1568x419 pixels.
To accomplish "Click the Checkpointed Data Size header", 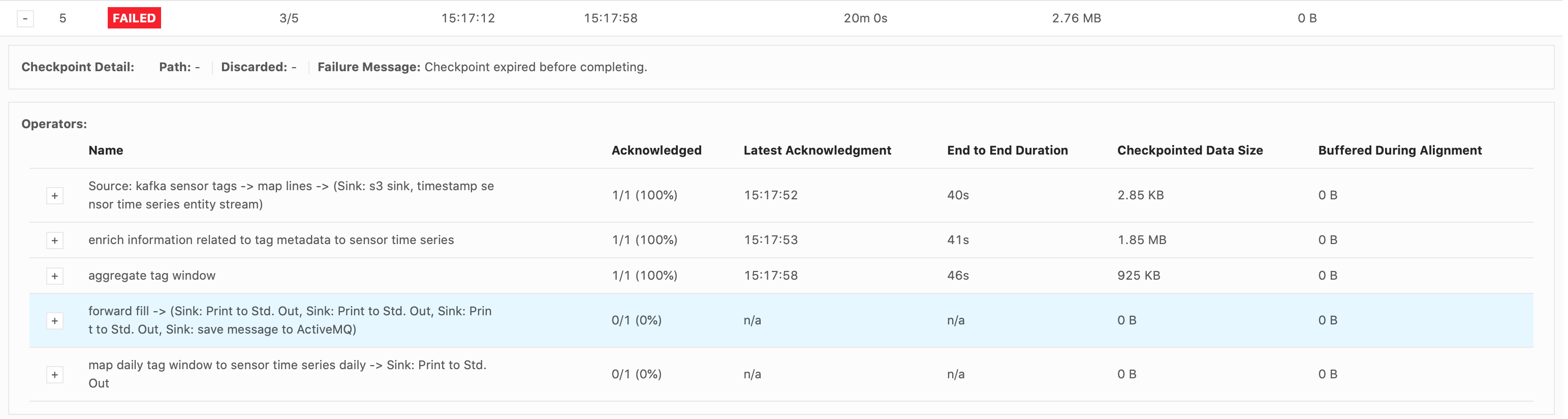I will pos(1189,151).
